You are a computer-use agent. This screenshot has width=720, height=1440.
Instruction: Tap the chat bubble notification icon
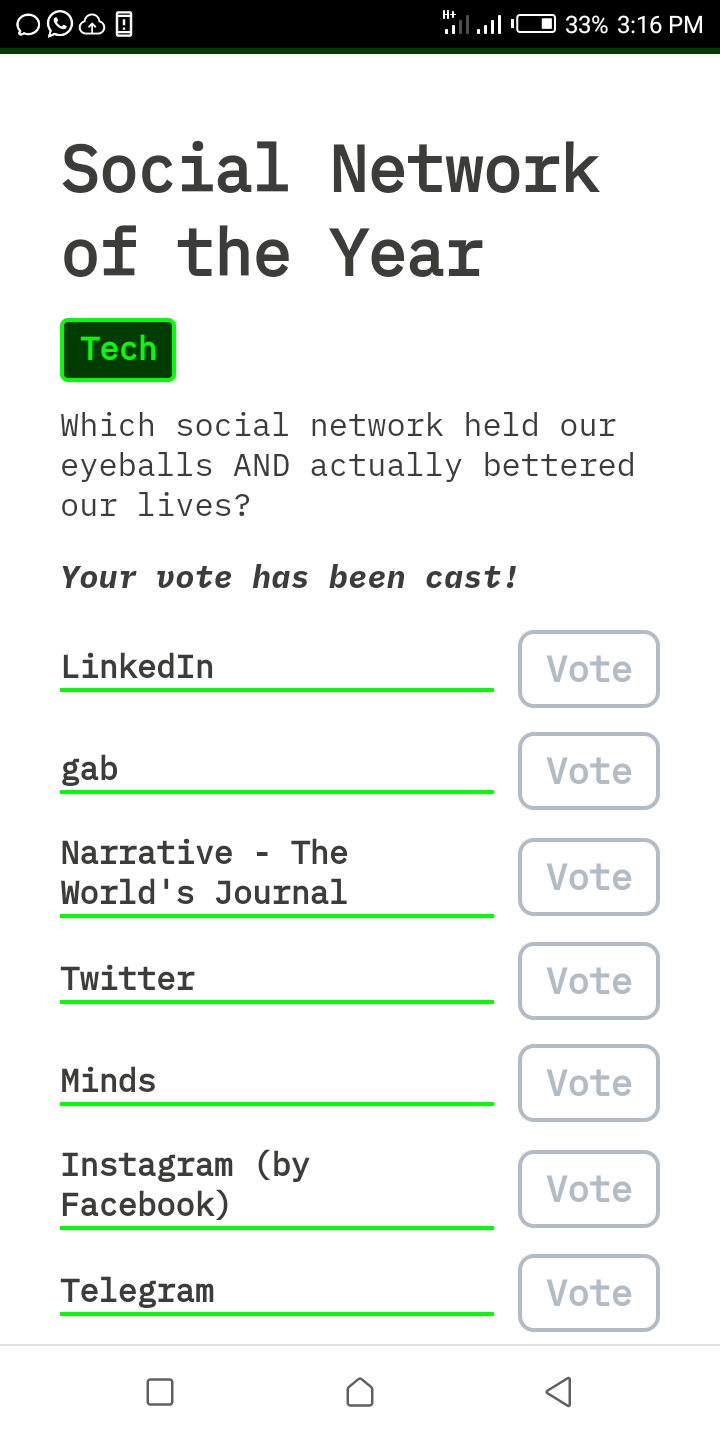pyautogui.click(x=28, y=24)
